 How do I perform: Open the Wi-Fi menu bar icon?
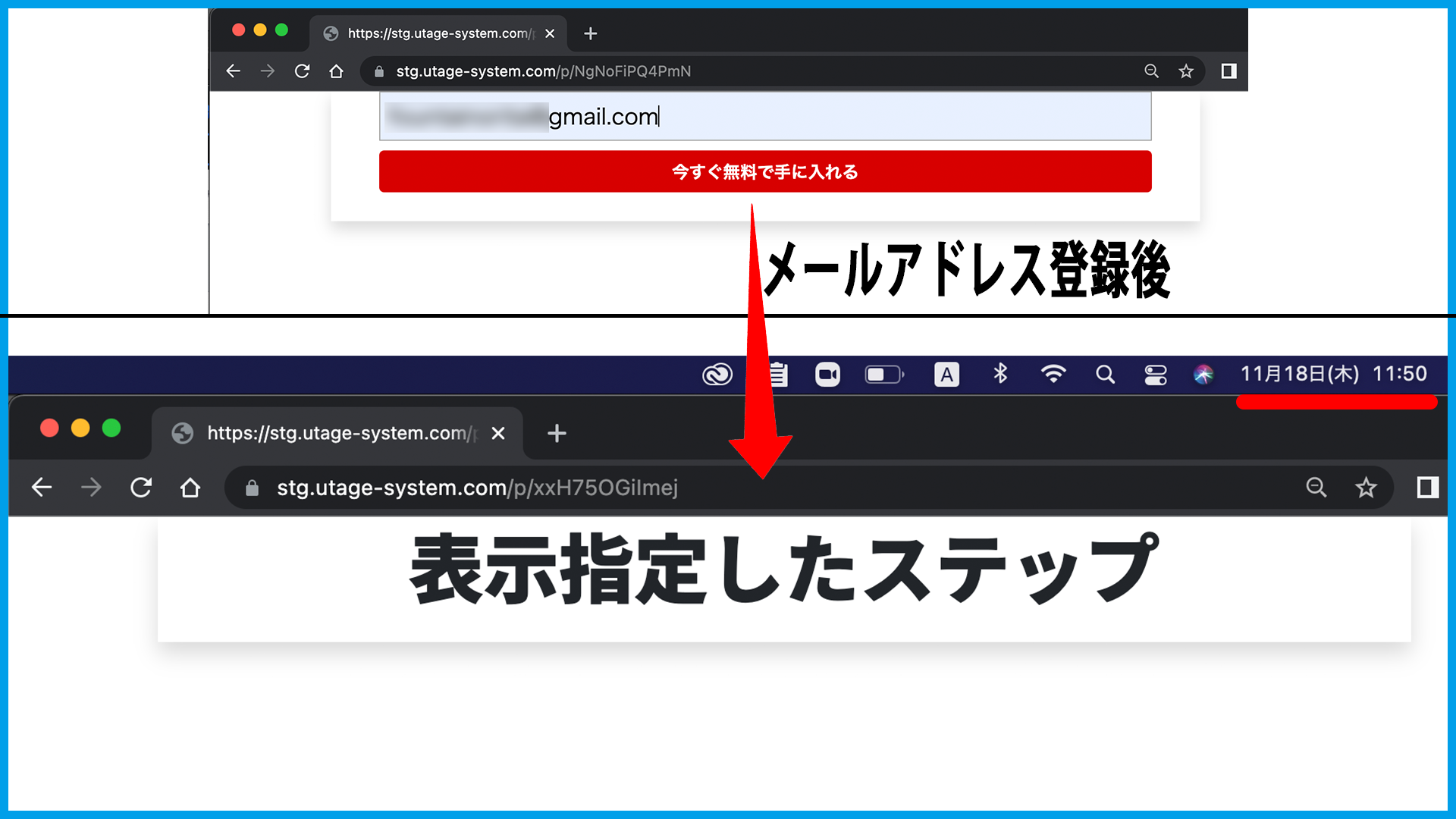point(1053,374)
